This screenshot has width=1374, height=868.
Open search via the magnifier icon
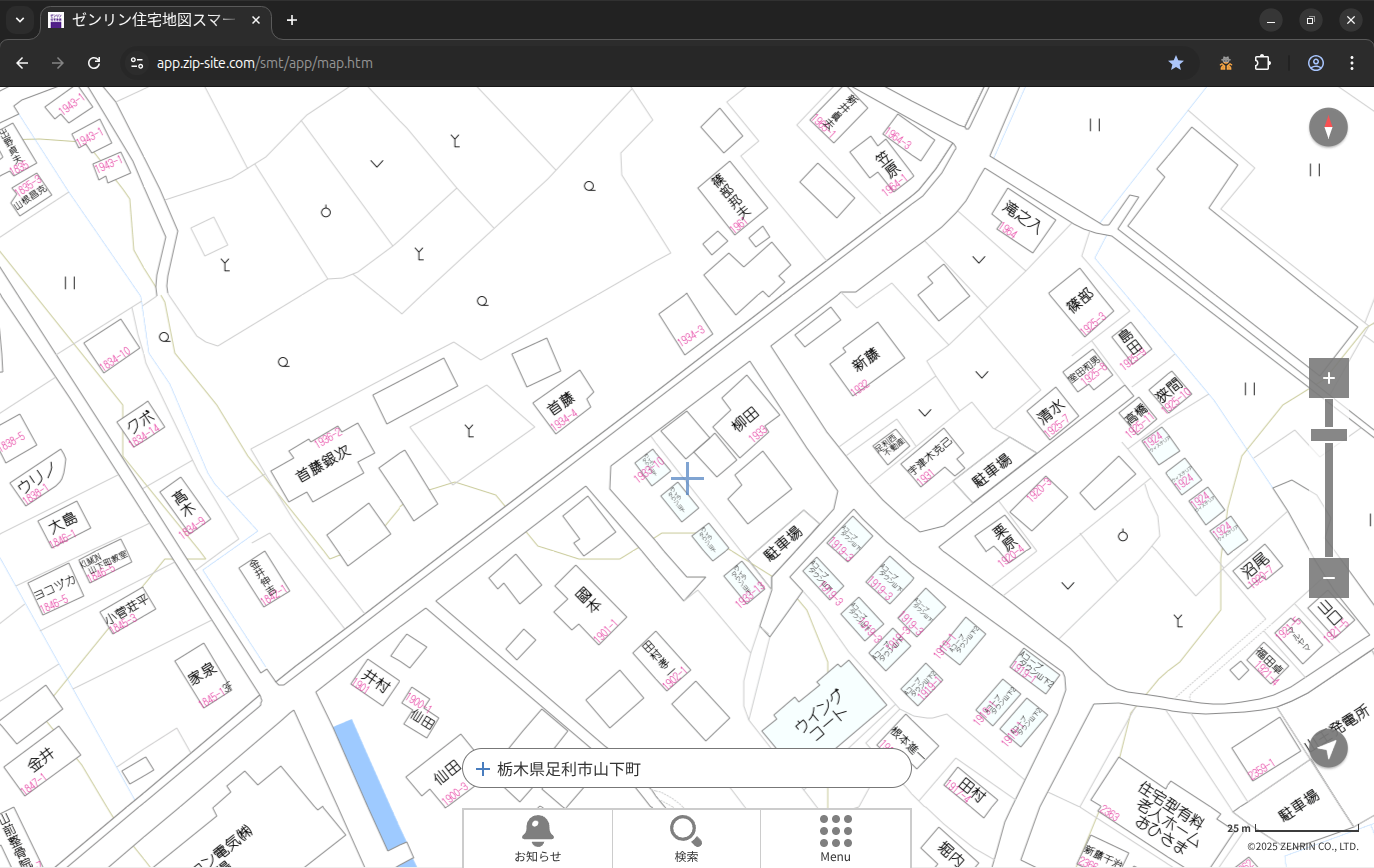pyautogui.click(x=686, y=838)
